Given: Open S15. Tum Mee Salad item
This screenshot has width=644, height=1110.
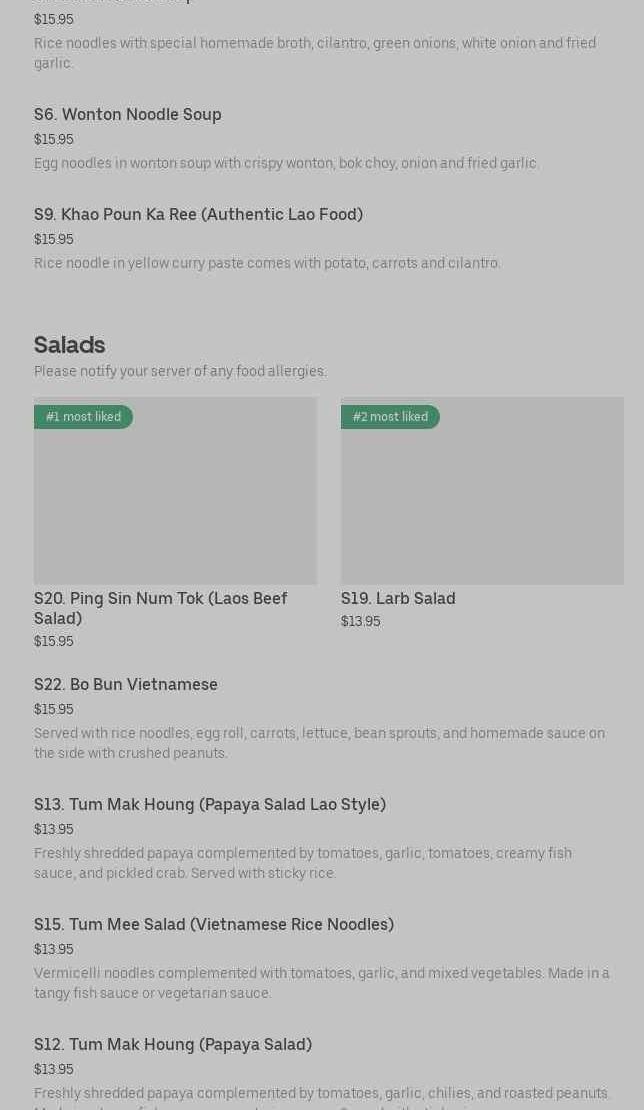Looking at the screenshot, I should click(x=214, y=925).
